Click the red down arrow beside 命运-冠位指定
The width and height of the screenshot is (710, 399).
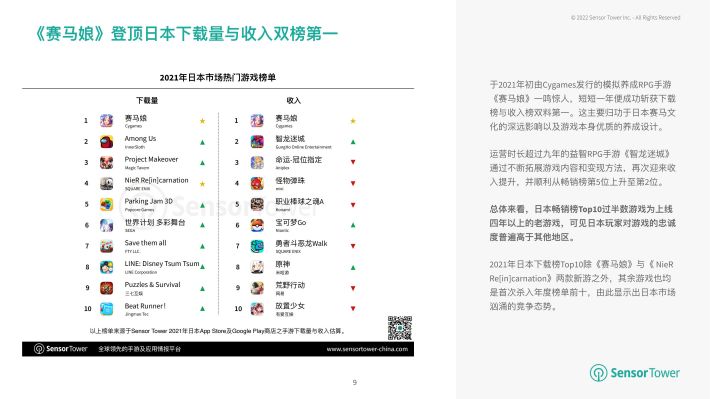pos(353,162)
